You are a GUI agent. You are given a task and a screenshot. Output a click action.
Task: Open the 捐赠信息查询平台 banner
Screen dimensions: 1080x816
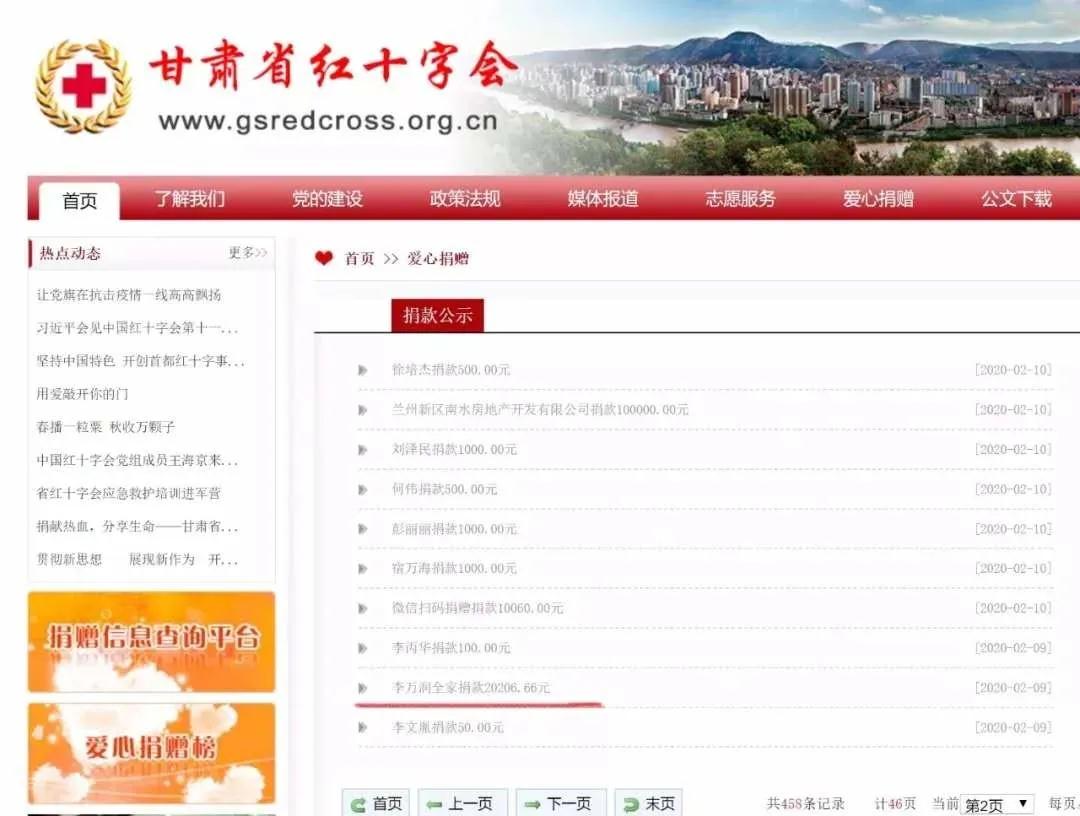click(151, 641)
